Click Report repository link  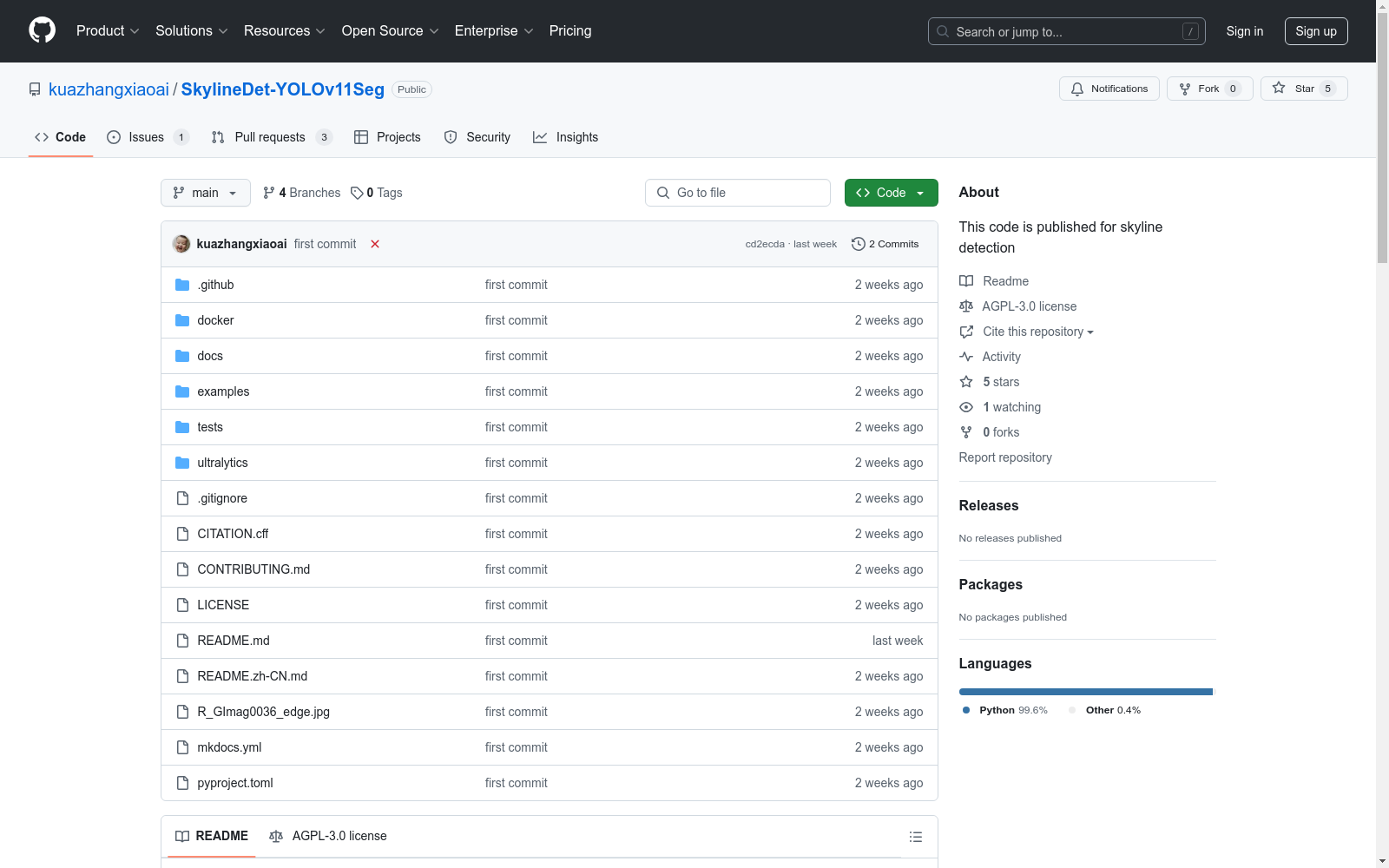pos(1005,457)
